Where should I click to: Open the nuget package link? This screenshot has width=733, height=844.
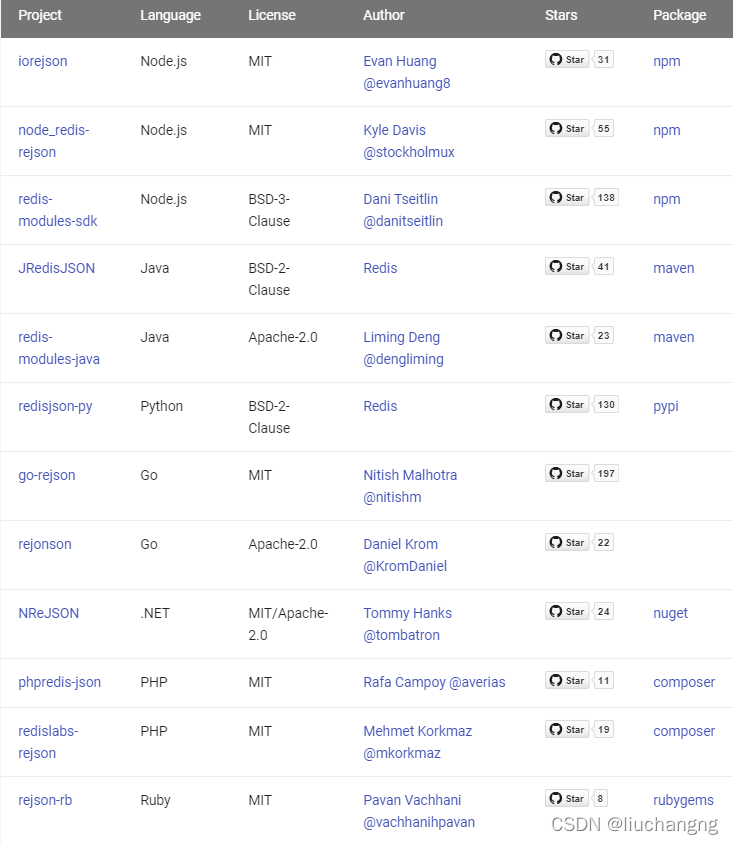pos(670,613)
